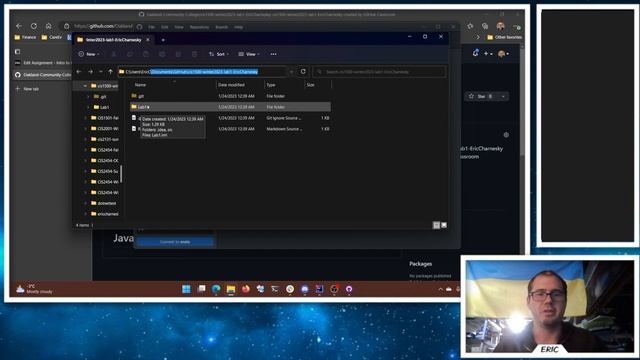Open the address bar history dropdown
This screenshot has width=640, height=360.
(291, 72)
